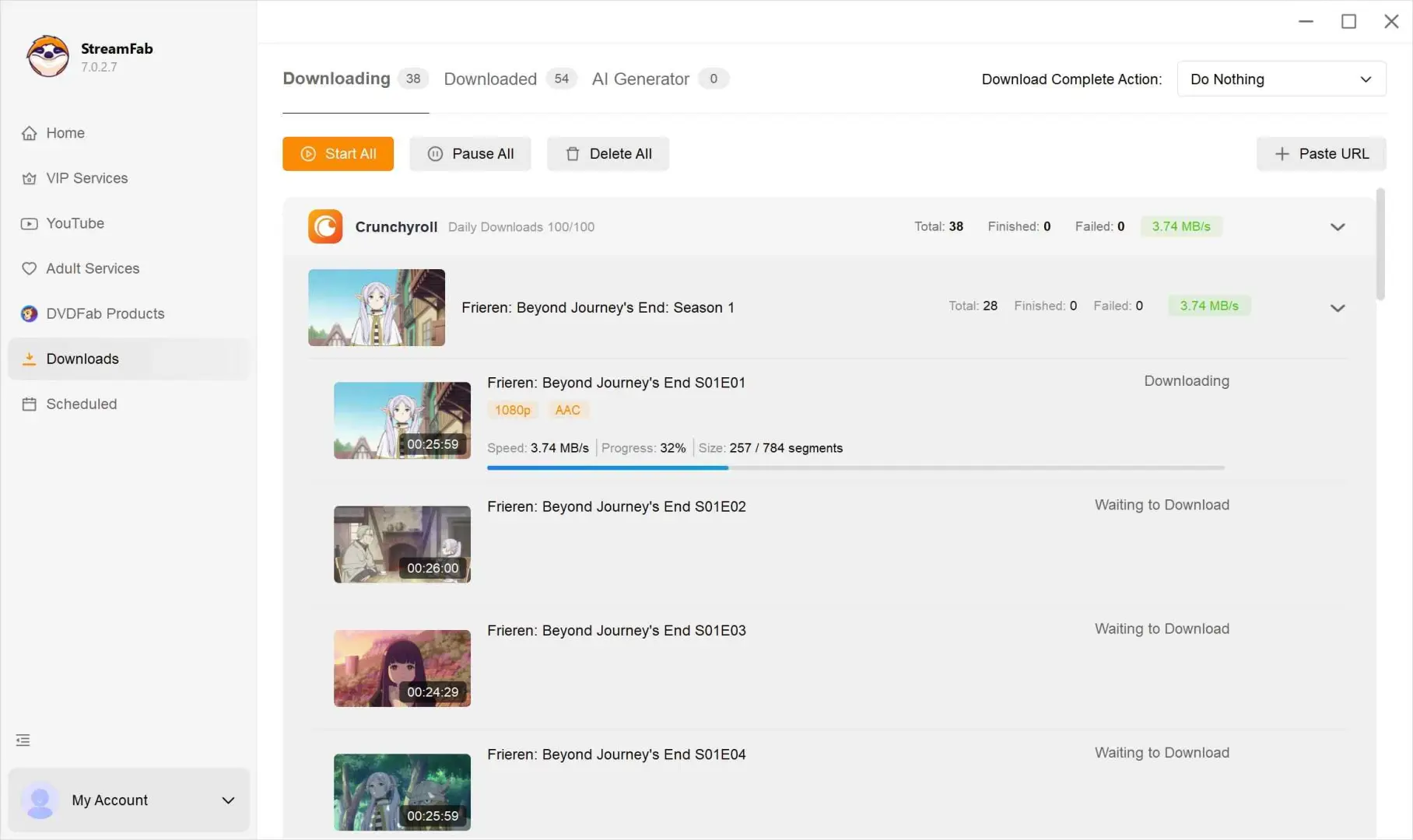The image size is (1413, 840).
Task: Open Download Complete Action dropdown
Action: (1282, 79)
